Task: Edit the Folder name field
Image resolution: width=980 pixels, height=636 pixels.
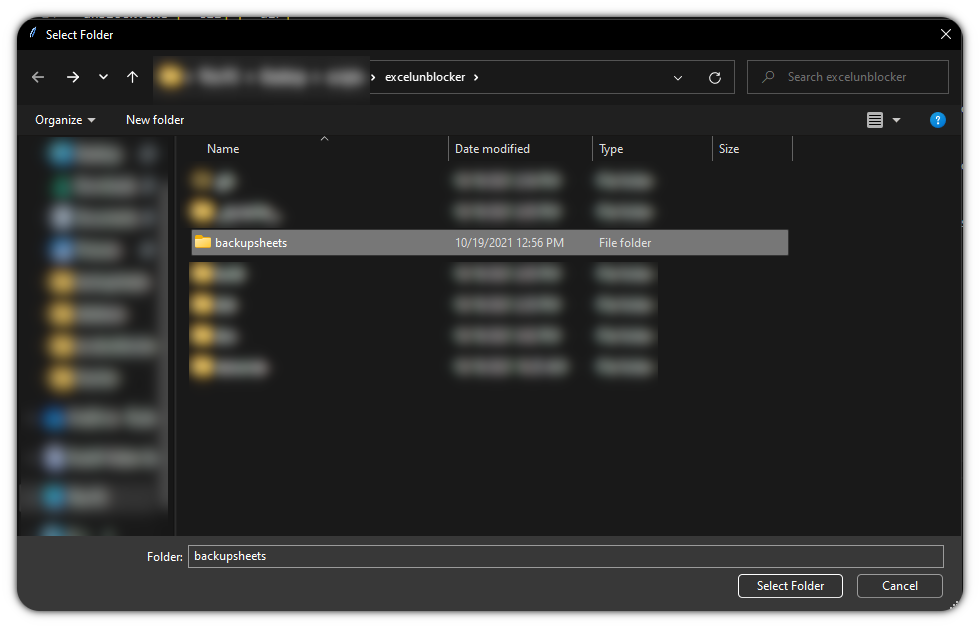Action: (x=566, y=556)
